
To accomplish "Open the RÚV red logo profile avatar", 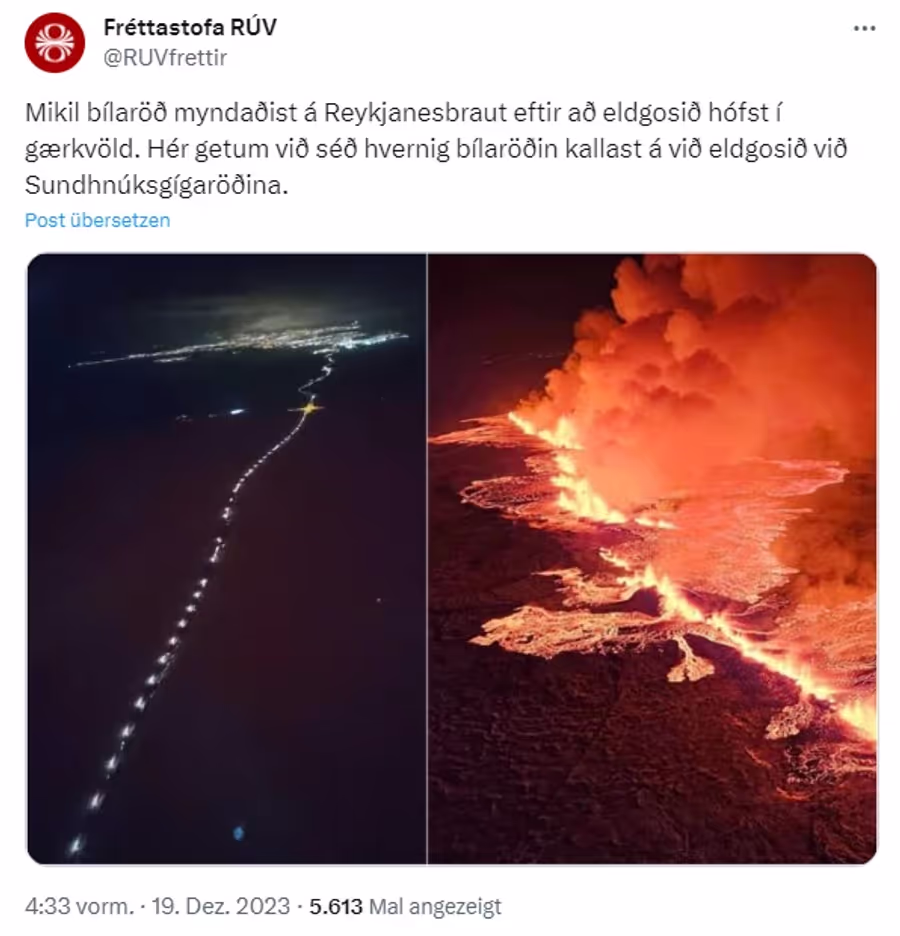I will pyautogui.click(x=54, y=43).
